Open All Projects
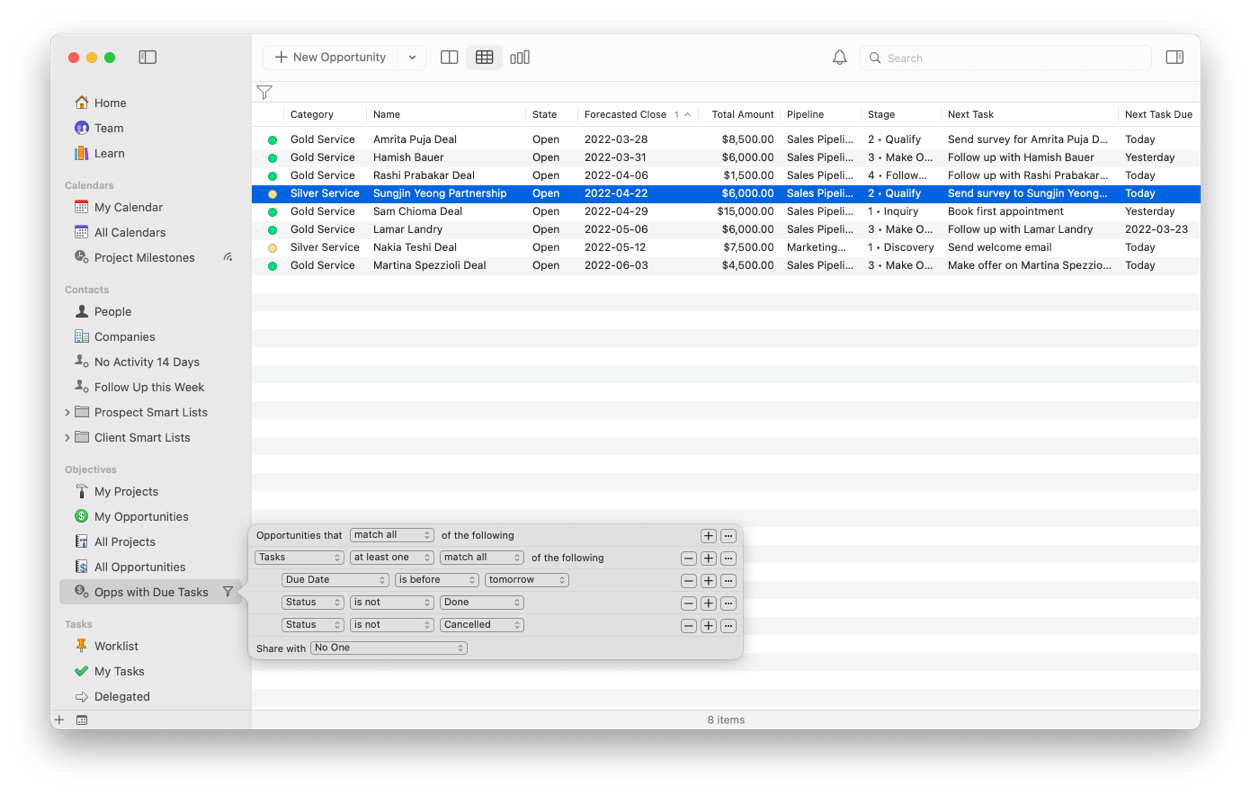The image size is (1251, 797). pyautogui.click(x=125, y=541)
